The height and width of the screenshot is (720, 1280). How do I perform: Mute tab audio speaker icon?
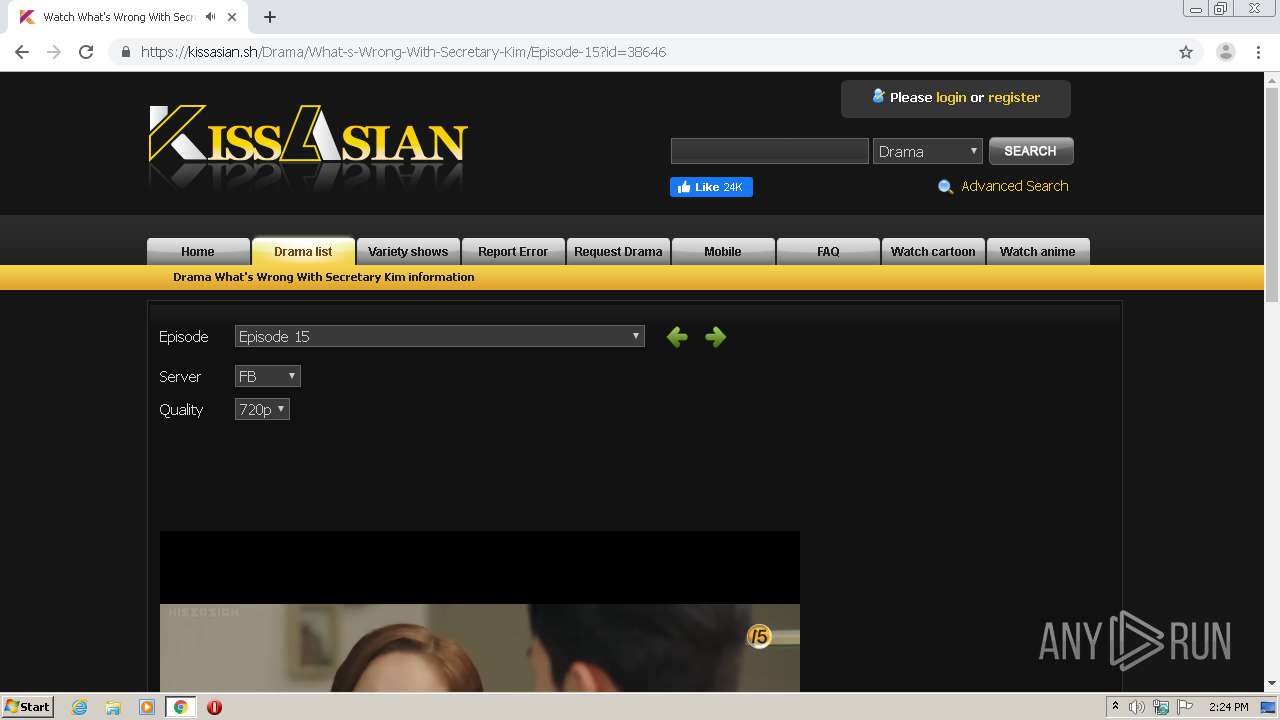[x=211, y=17]
